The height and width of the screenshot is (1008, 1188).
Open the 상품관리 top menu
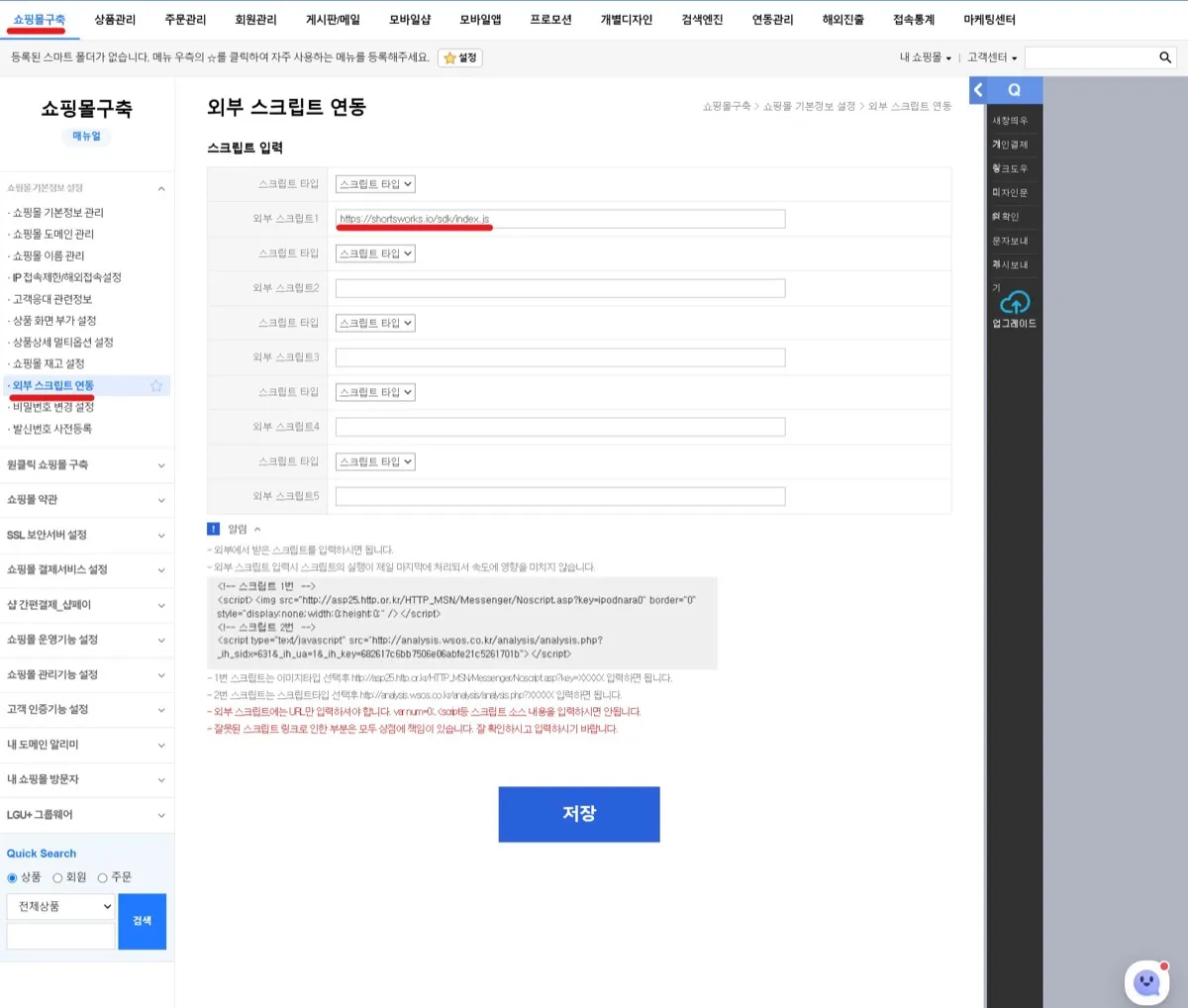point(115,20)
